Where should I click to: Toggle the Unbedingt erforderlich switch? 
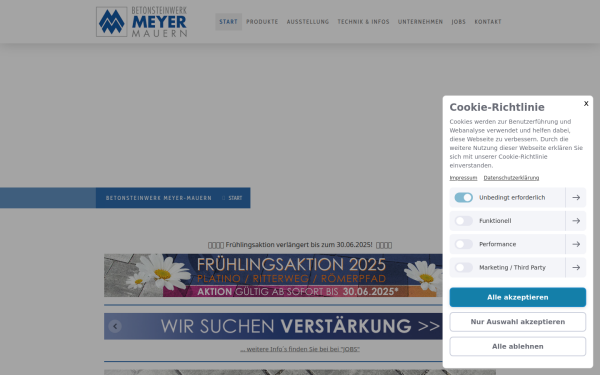[463, 197]
